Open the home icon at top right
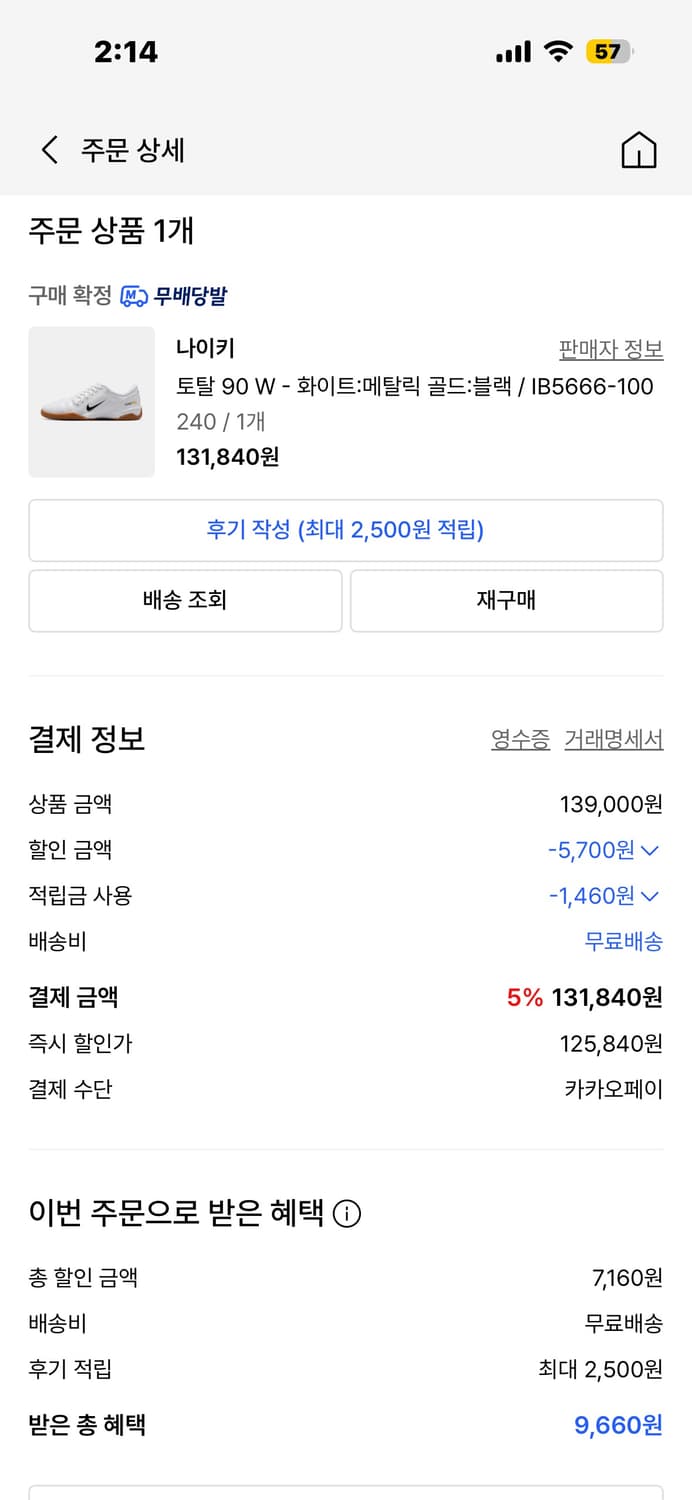Image resolution: width=692 pixels, height=1500 pixels. tap(640, 149)
